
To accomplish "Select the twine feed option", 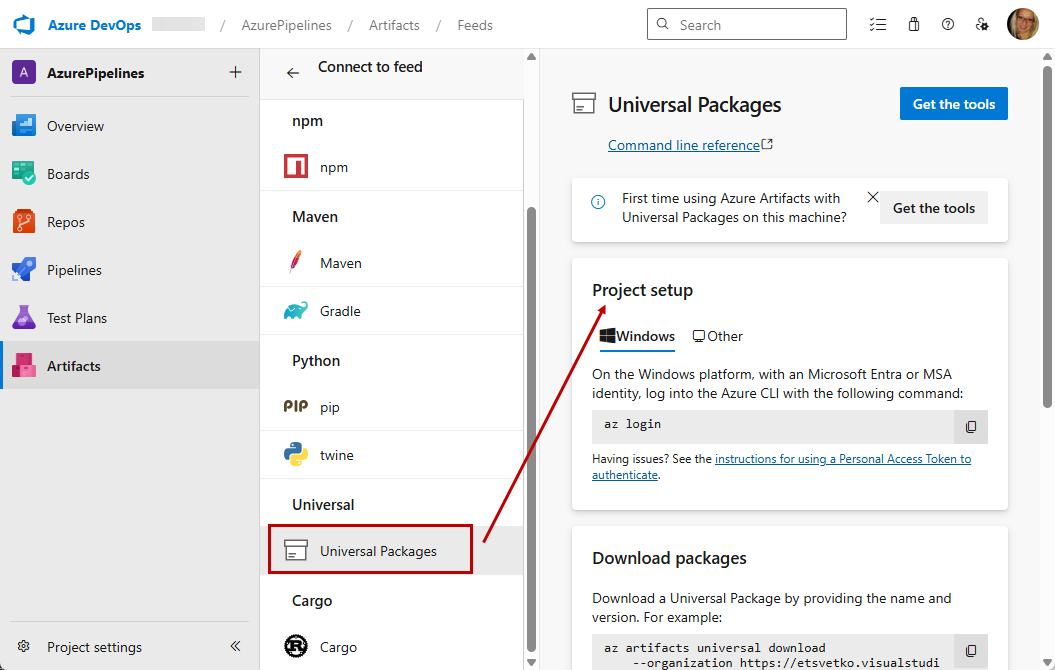I will click(392, 455).
